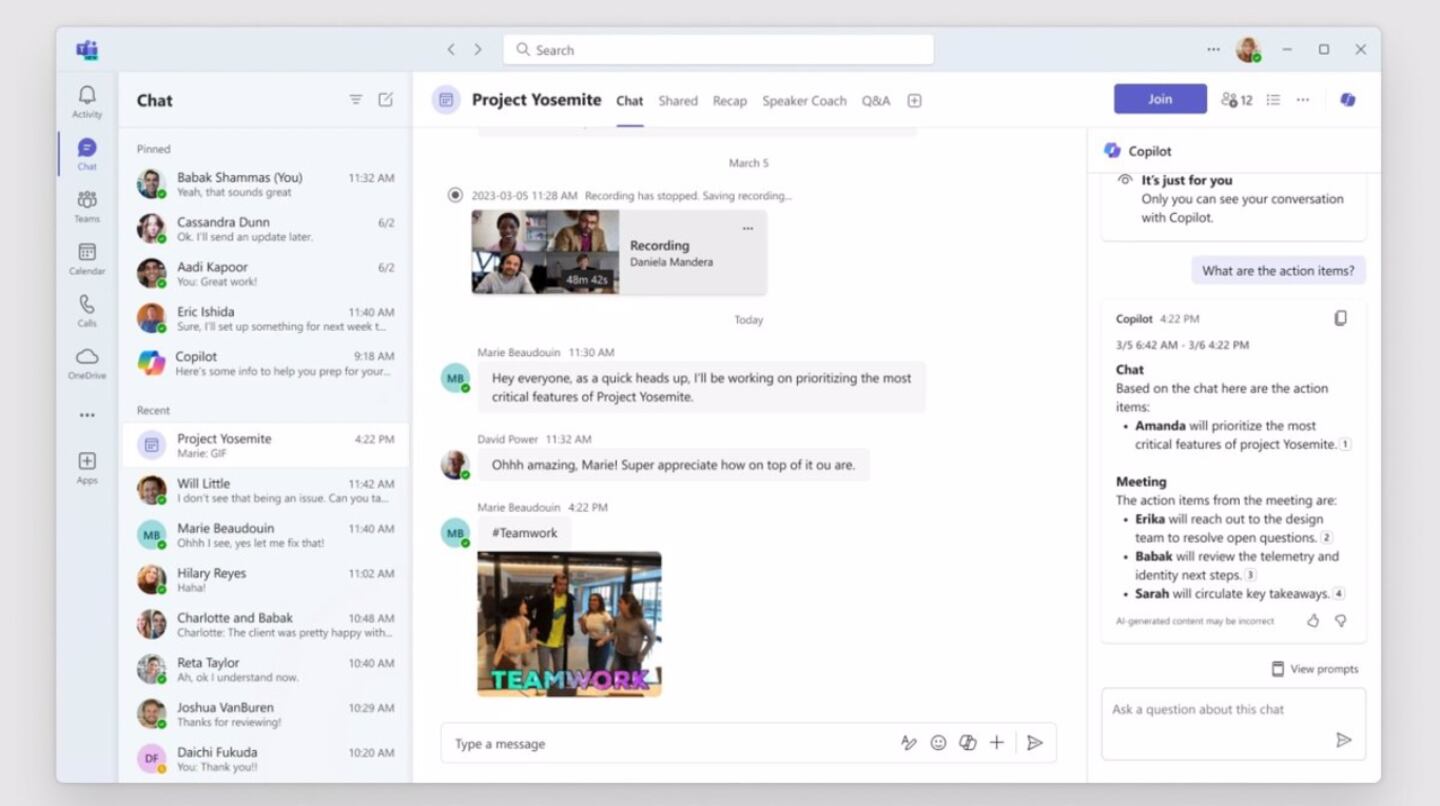Show the 12 participants icon
This screenshot has height=806, width=1440.
(1236, 100)
